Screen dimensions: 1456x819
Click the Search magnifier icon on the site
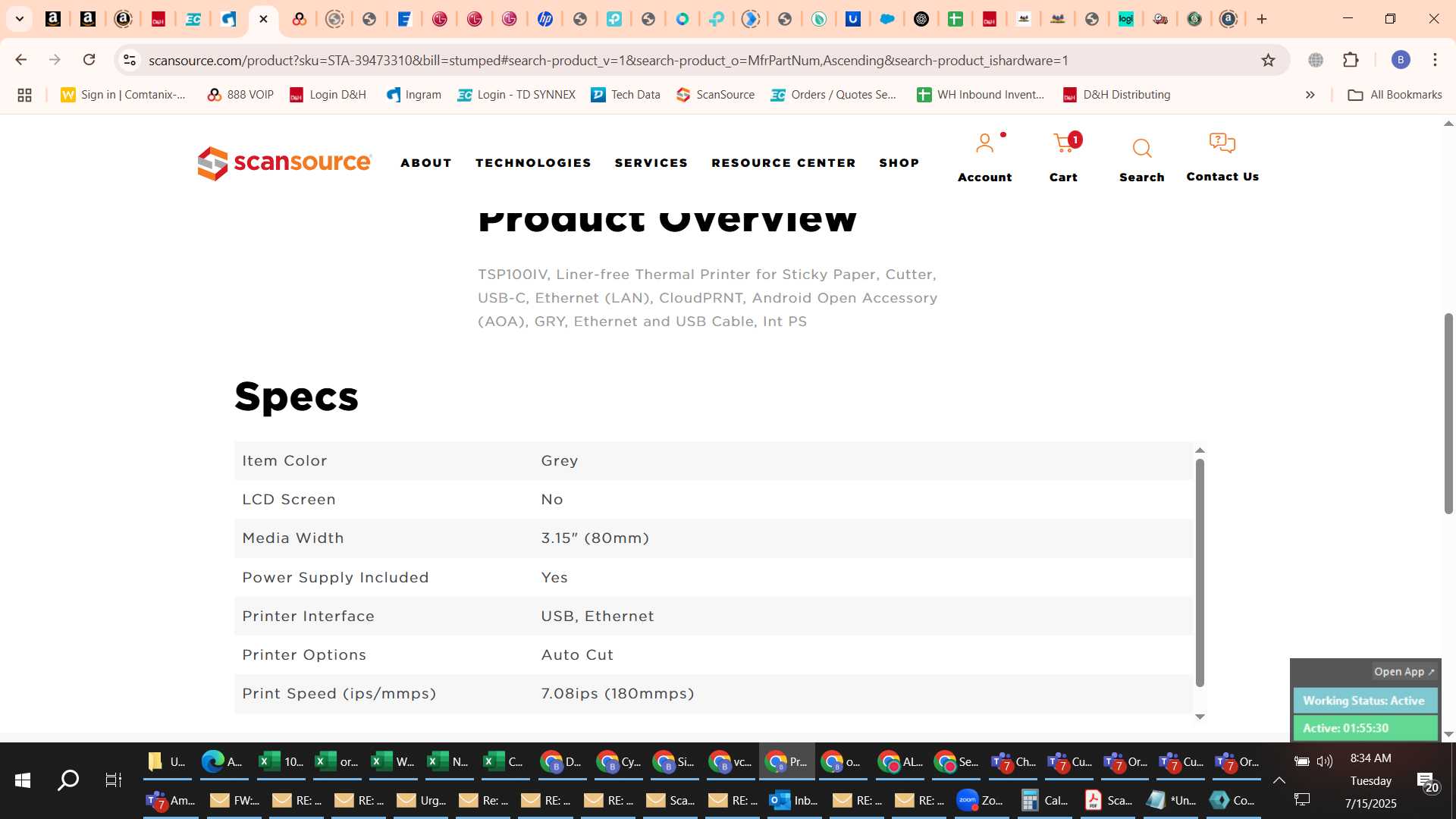click(x=1142, y=148)
